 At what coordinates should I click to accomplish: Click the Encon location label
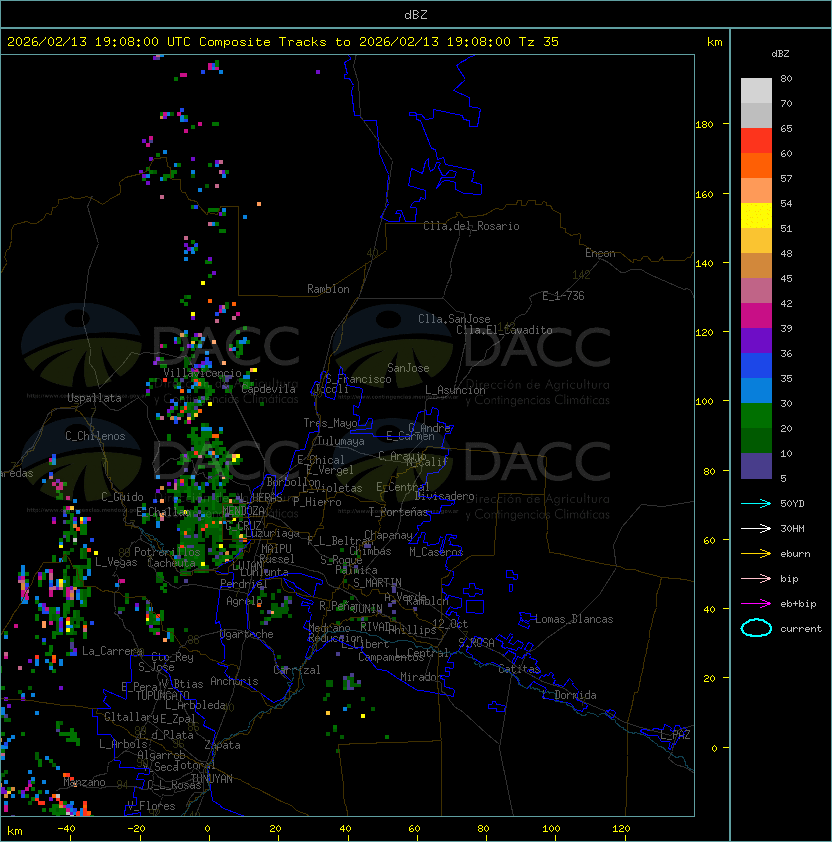pyautogui.click(x=600, y=253)
